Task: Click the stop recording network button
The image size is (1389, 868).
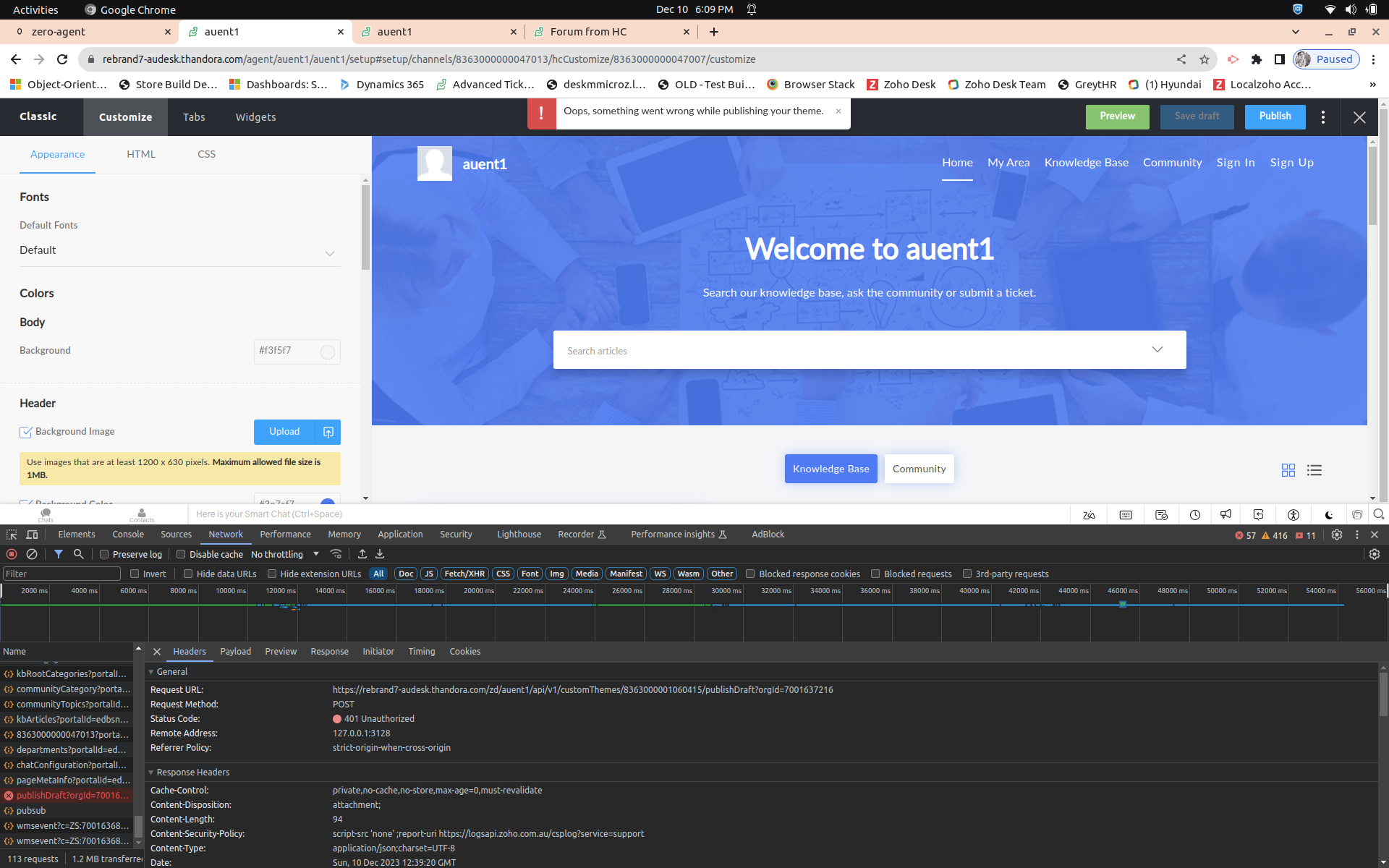Action: pos(12,554)
